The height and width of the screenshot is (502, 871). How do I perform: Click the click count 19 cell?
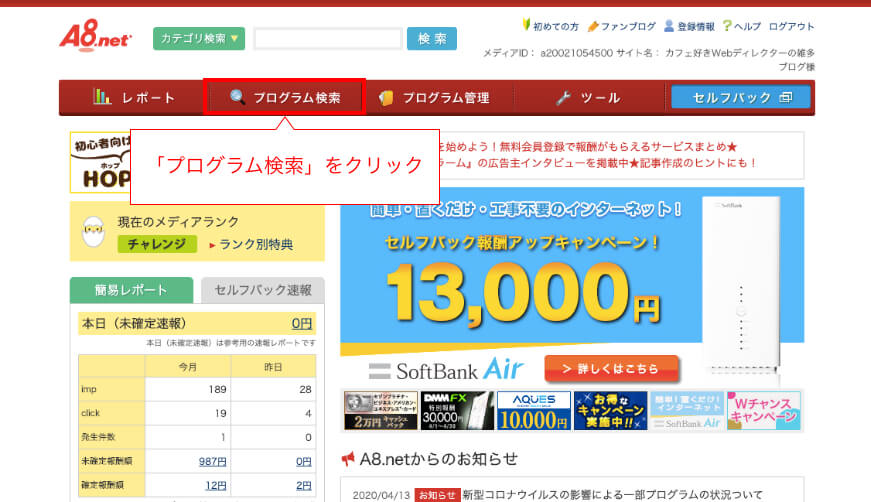(188, 413)
